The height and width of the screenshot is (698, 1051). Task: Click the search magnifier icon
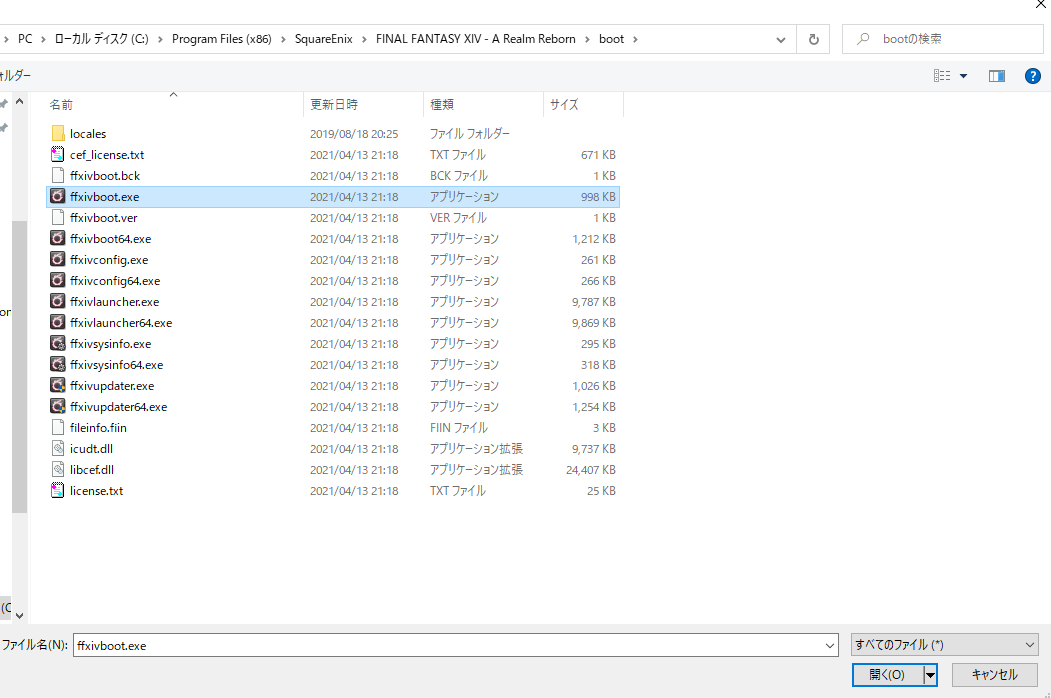[x=863, y=39]
